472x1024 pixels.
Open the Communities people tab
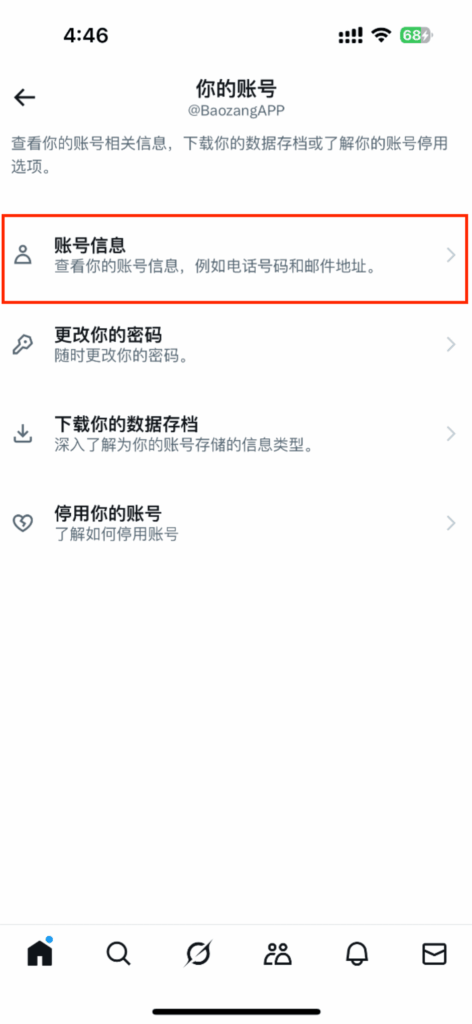tap(277, 954)
